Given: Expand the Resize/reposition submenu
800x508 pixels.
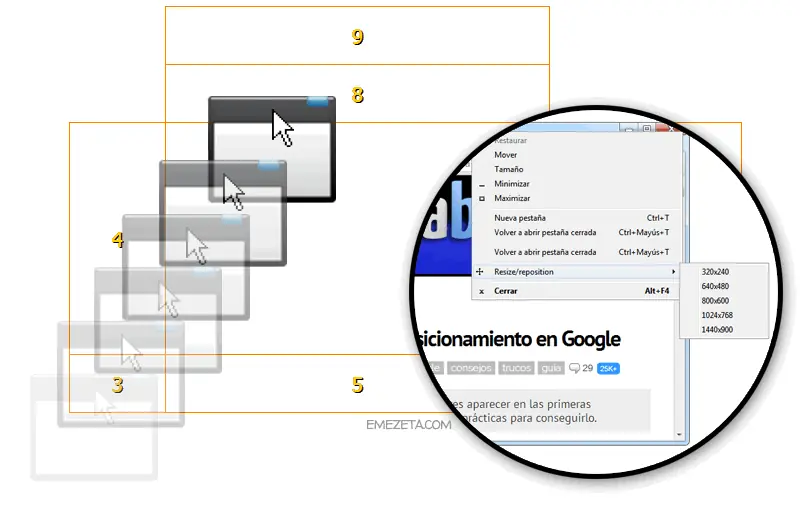Looking at the screenshot, I should pyautogui.click(x=577, y=272).
